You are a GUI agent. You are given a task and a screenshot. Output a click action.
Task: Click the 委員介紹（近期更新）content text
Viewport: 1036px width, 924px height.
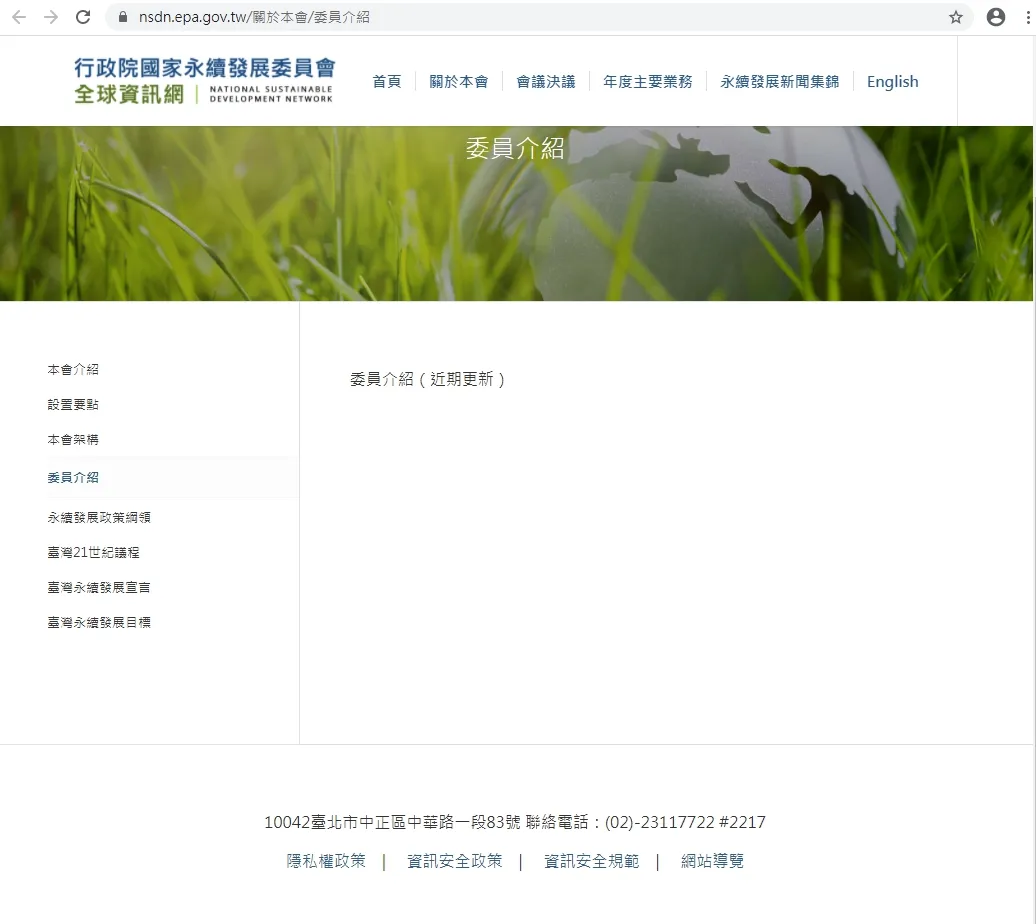pyautogui.click(x=428, y=379)
